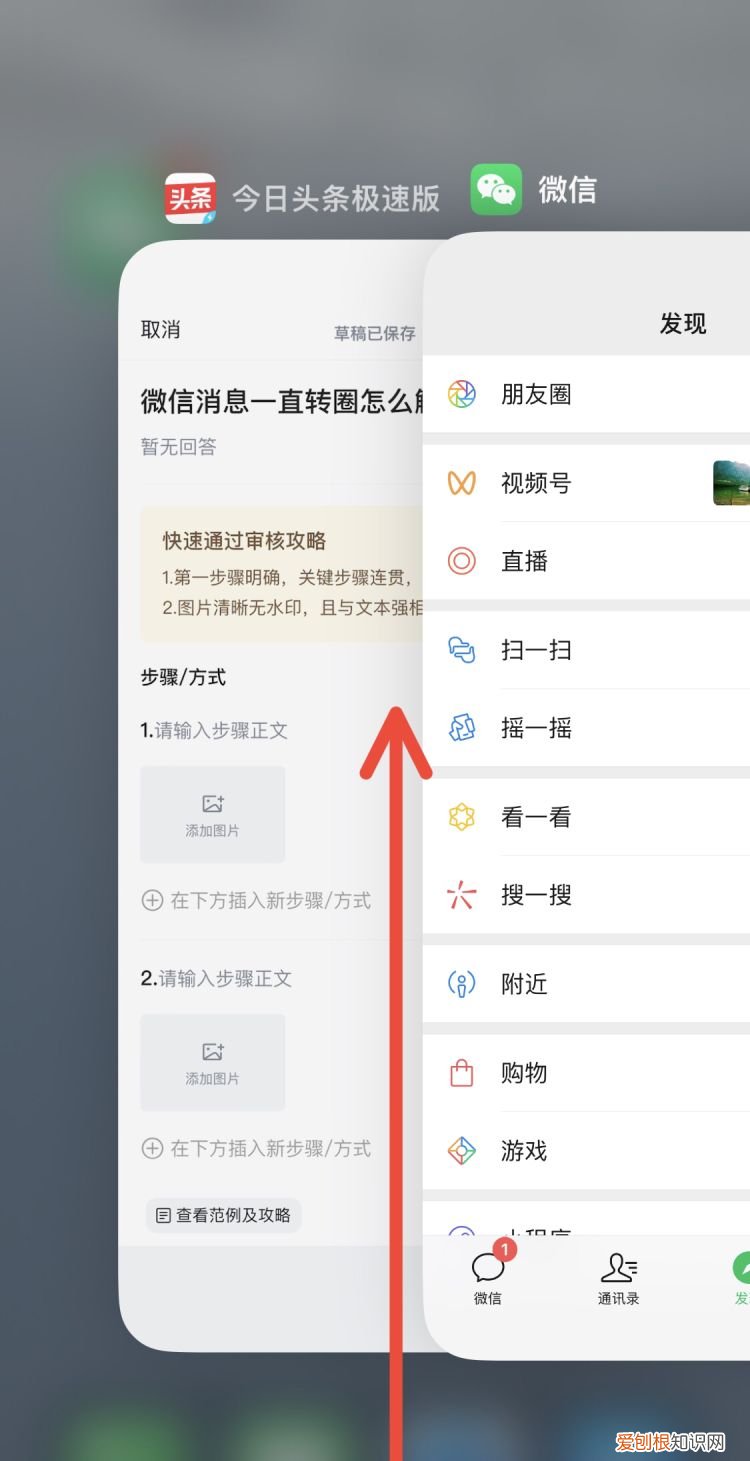Tap 取消 to cancel the draft
Image resolution: width=750 pixels, height=1461 pixels.
pyautogui.click(x=162, y=329)
